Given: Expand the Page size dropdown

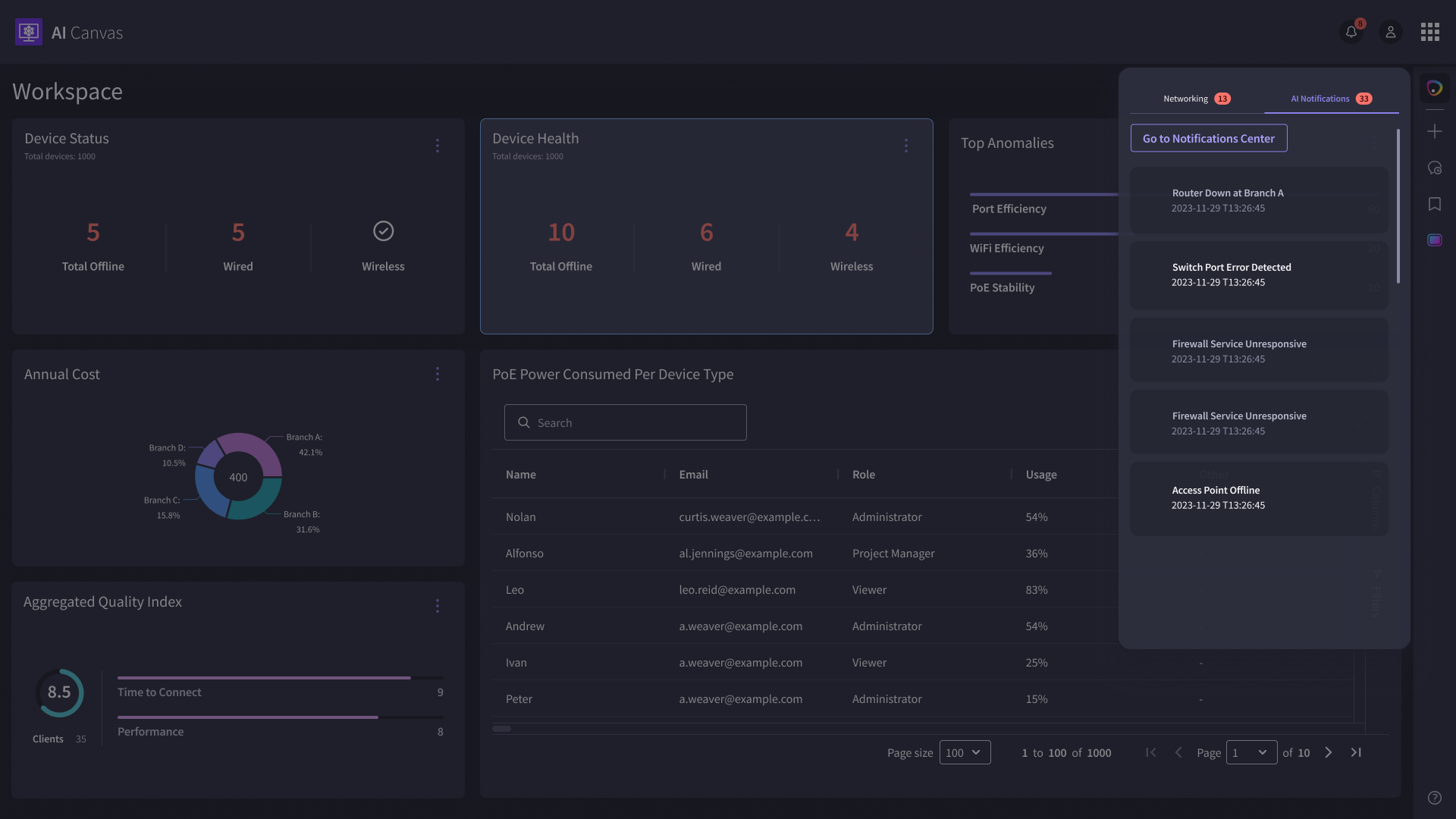Looking at the screenshot, I should click(965, 752).
